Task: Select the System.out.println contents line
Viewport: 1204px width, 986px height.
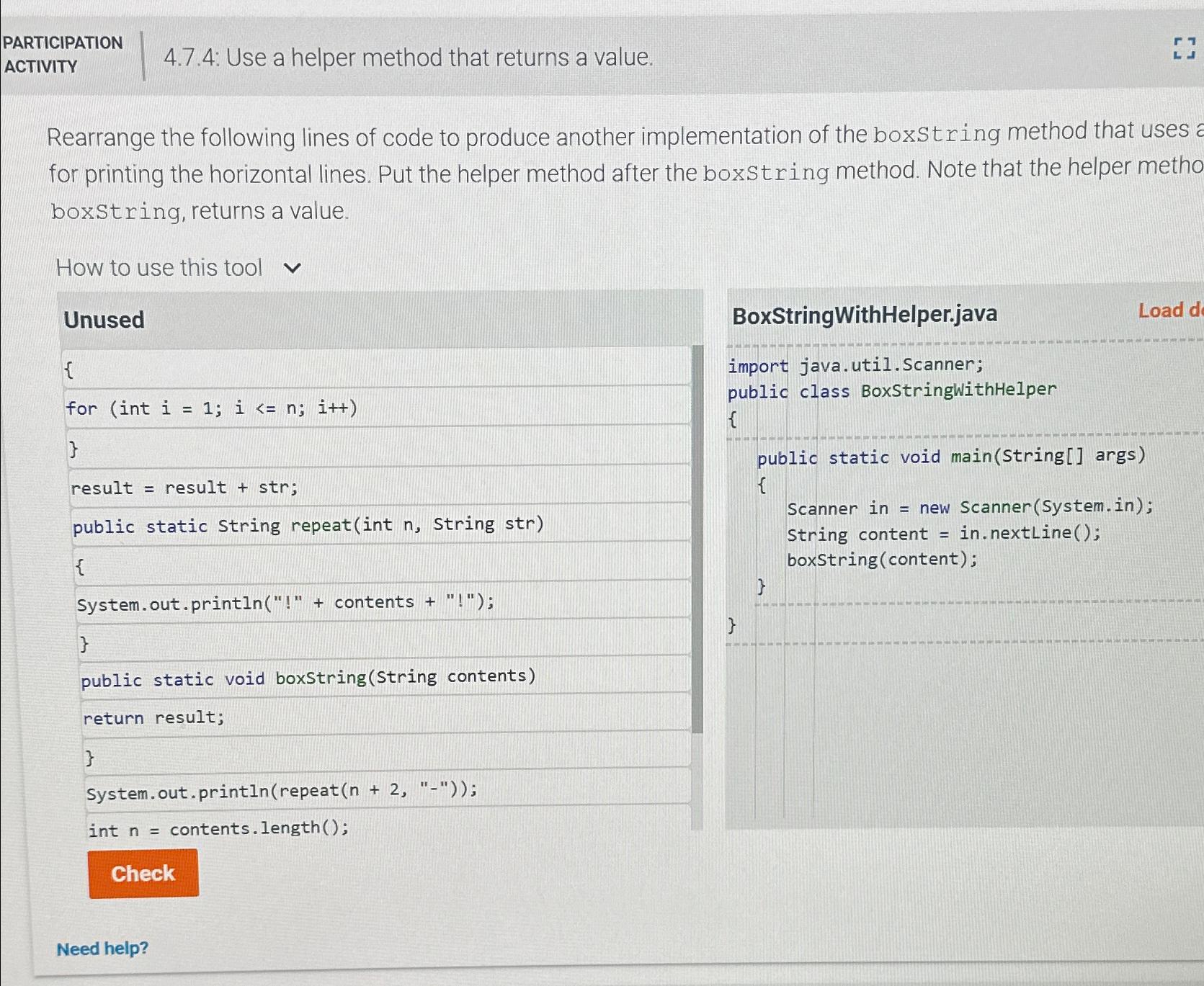Action: click(x=383, y=601)
